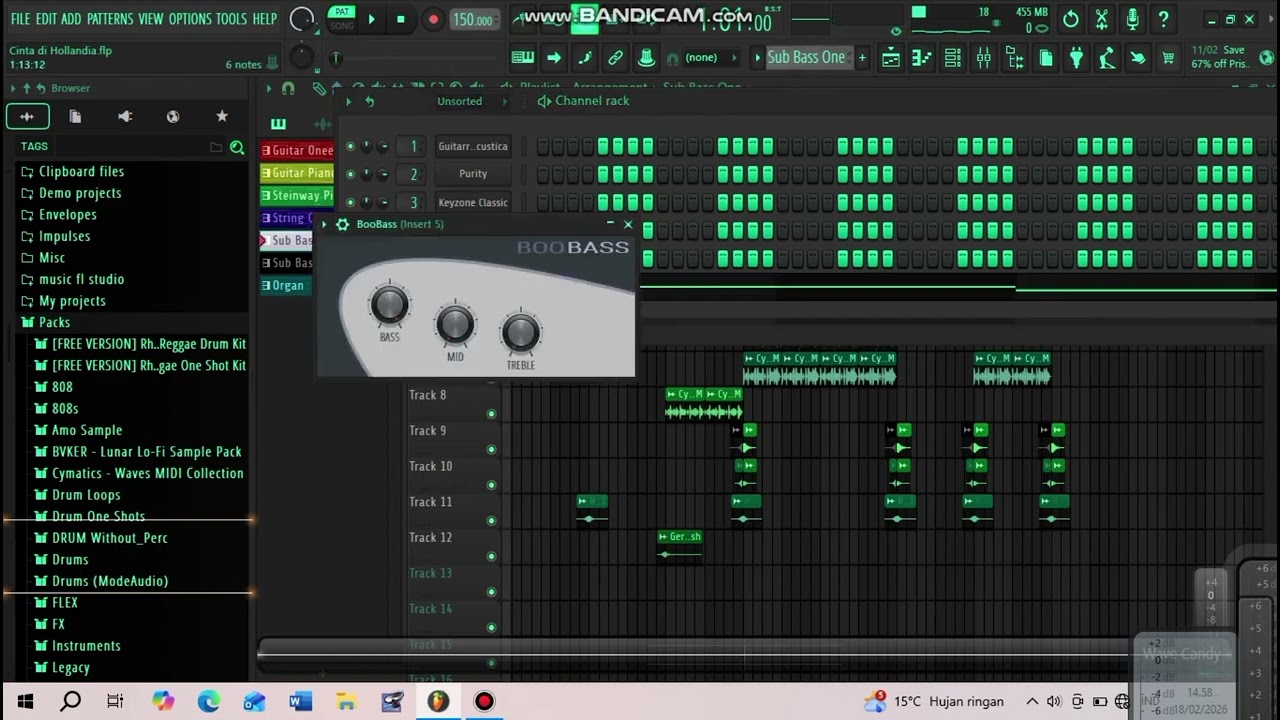The width and height of the screenshot is (1280, 720).
Task: Click the Windows Start button
Action: (25, 701)
